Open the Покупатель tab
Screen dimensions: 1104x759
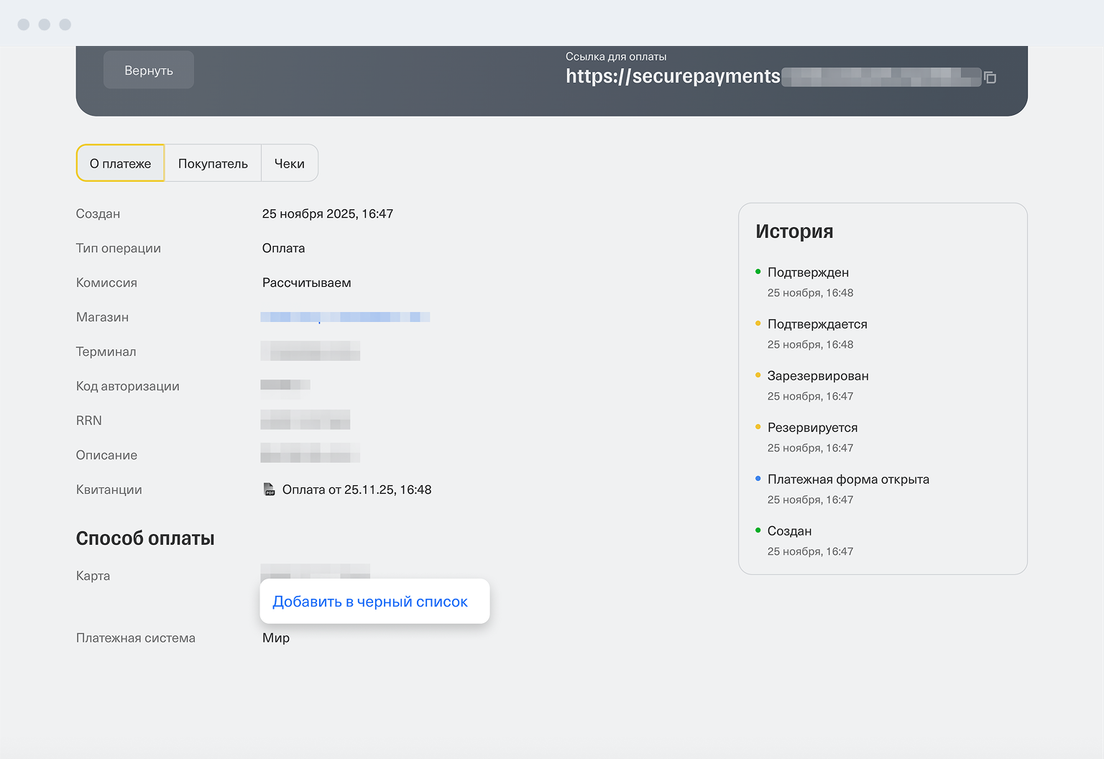213,163
